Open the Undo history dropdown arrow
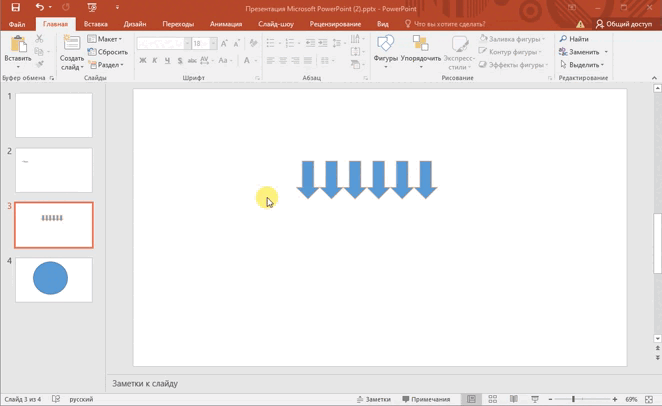The height and width of the screenshot is (406, 662). click(x=50, y=7)
